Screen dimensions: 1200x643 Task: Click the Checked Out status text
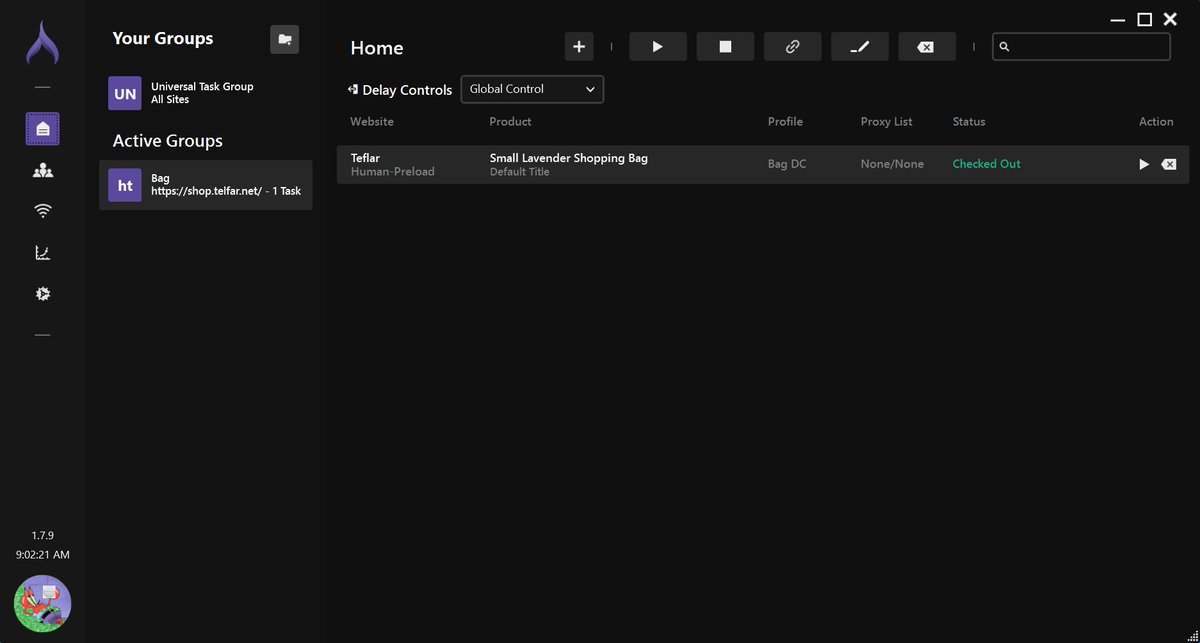point(986,164)
